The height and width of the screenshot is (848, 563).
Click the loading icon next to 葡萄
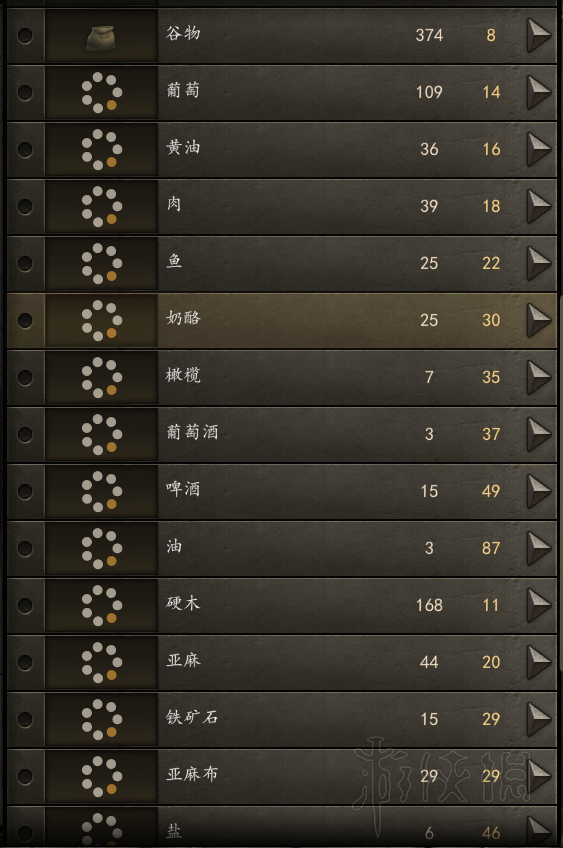(x=101, y=92)
